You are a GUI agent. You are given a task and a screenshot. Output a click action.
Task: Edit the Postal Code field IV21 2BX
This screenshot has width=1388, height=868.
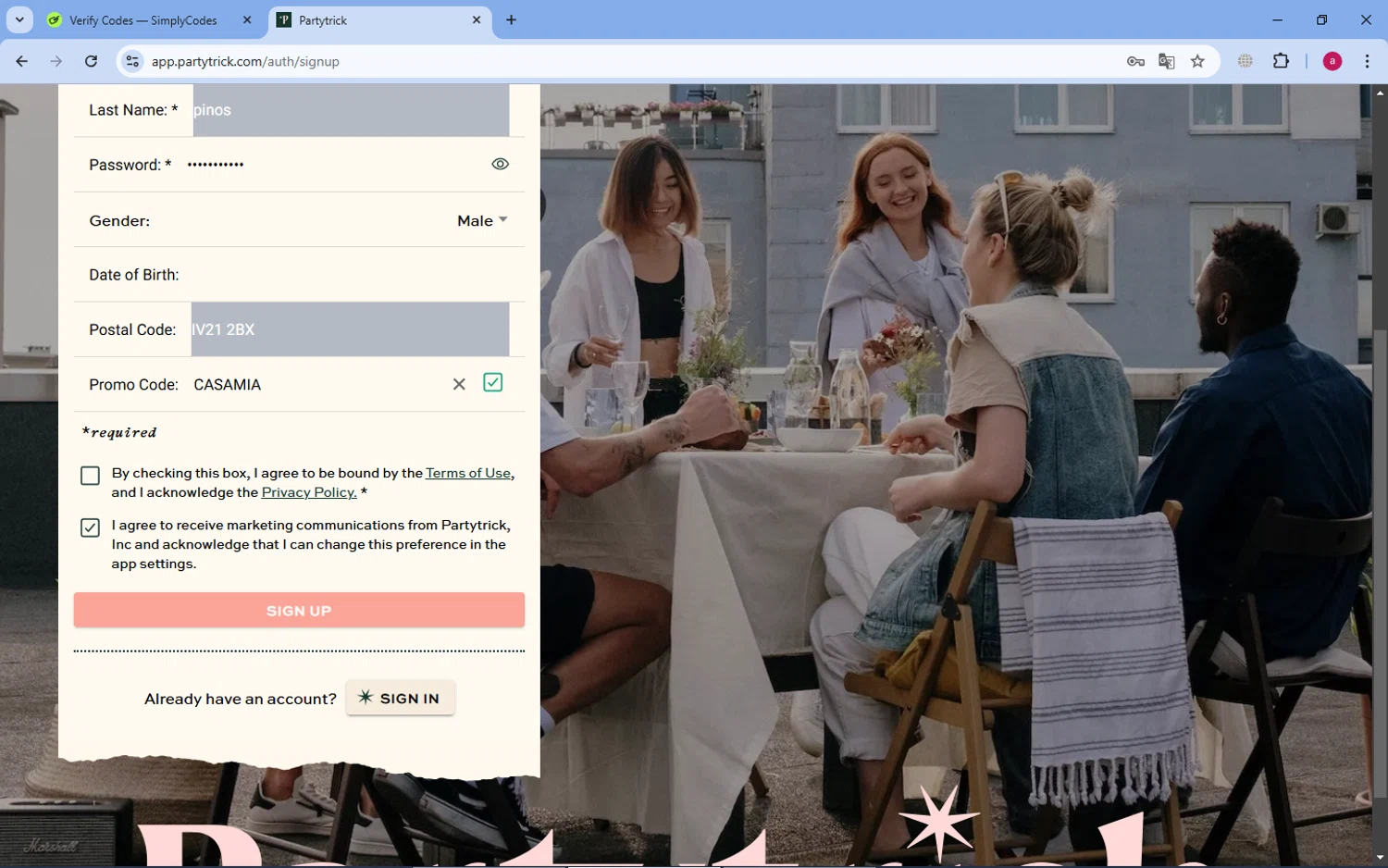350,329
